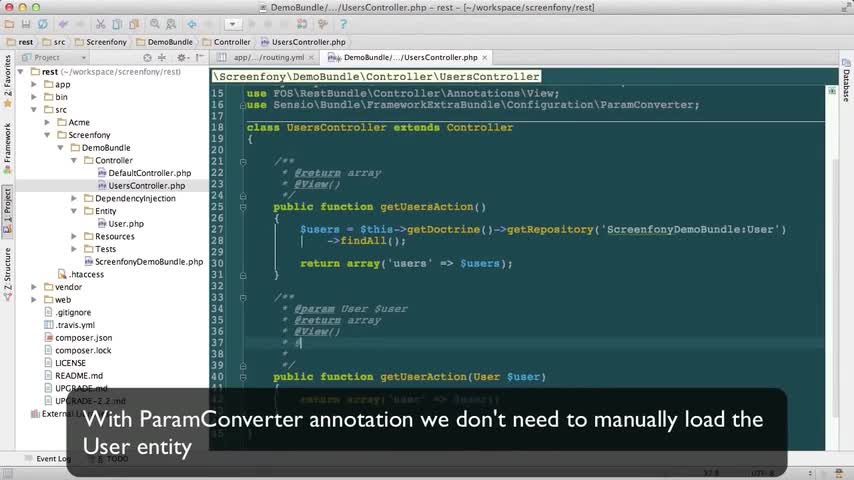Click the Help question mark icon

pos(343,24)
